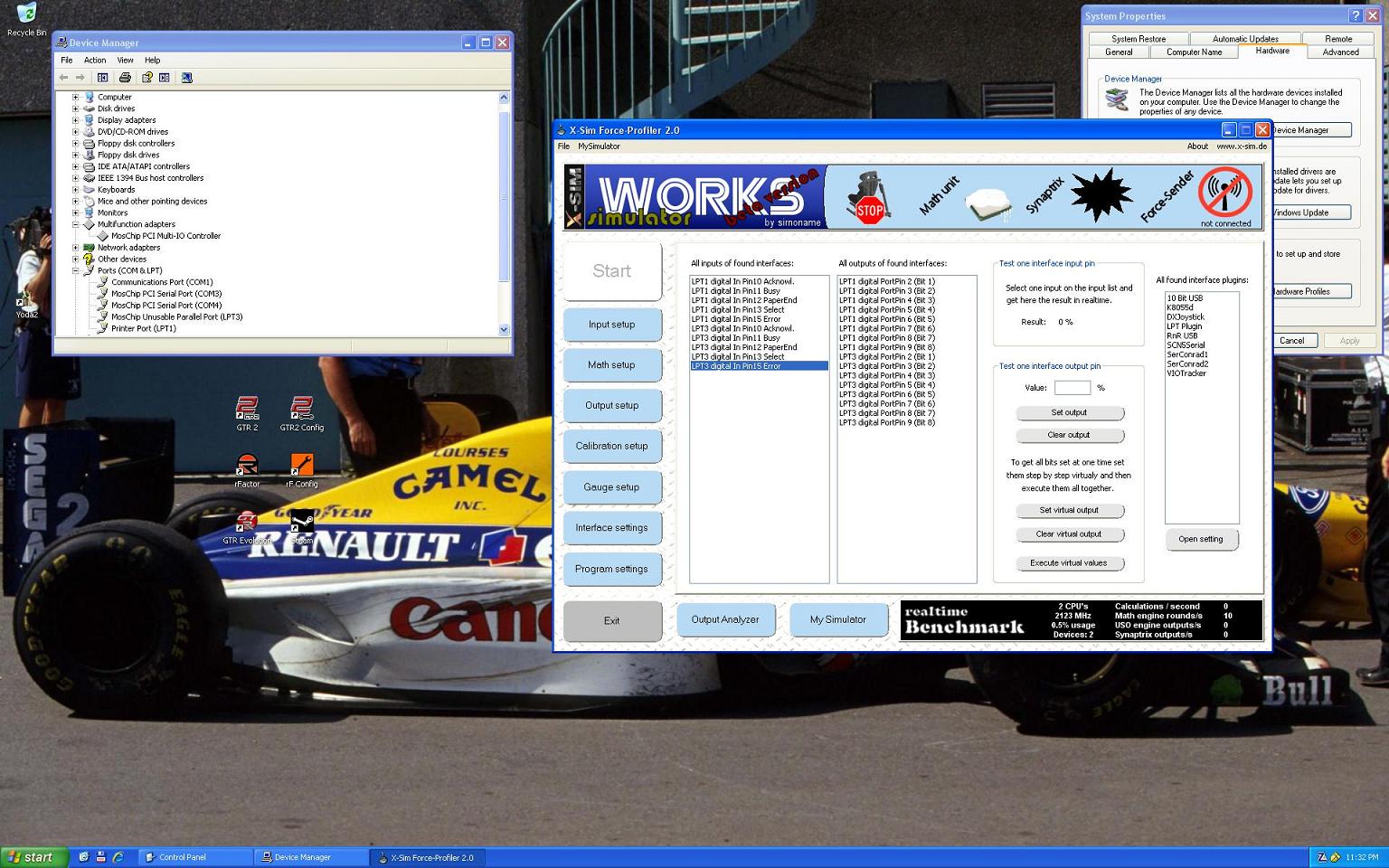
Task: Select K8055d in interface plugins list
Action: (x=1180, y=307)
